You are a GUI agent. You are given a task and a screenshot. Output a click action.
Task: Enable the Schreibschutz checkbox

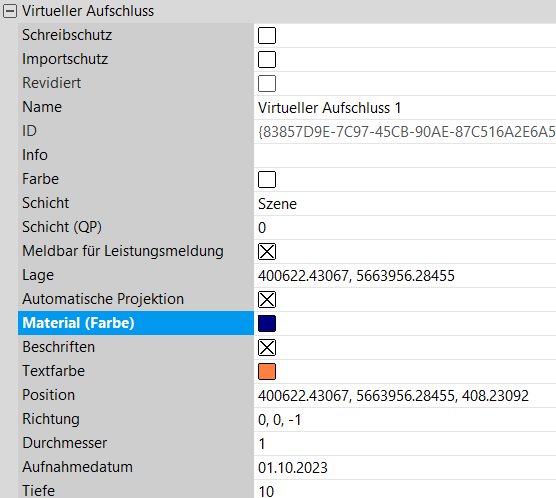267,35
